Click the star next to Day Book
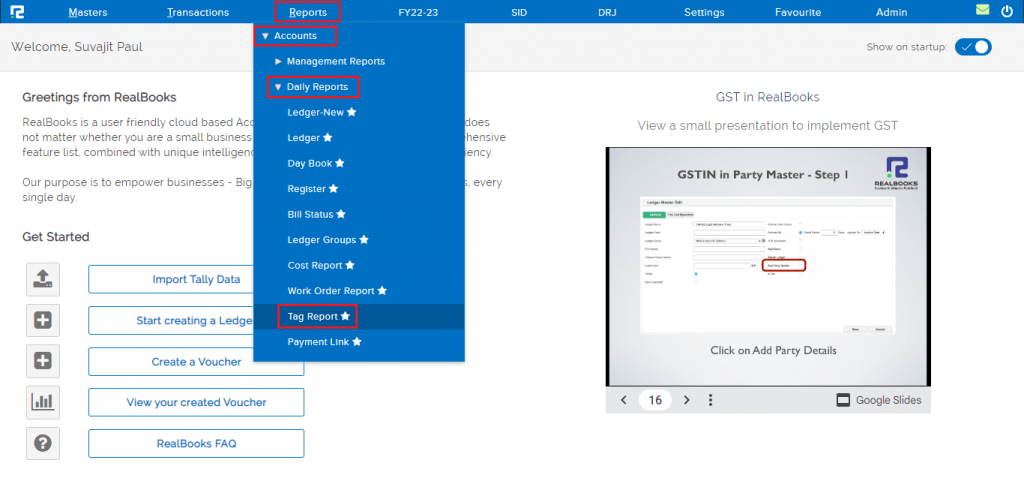The height and width of the screenshot is (493, 1024). click(x=340, y=163)
